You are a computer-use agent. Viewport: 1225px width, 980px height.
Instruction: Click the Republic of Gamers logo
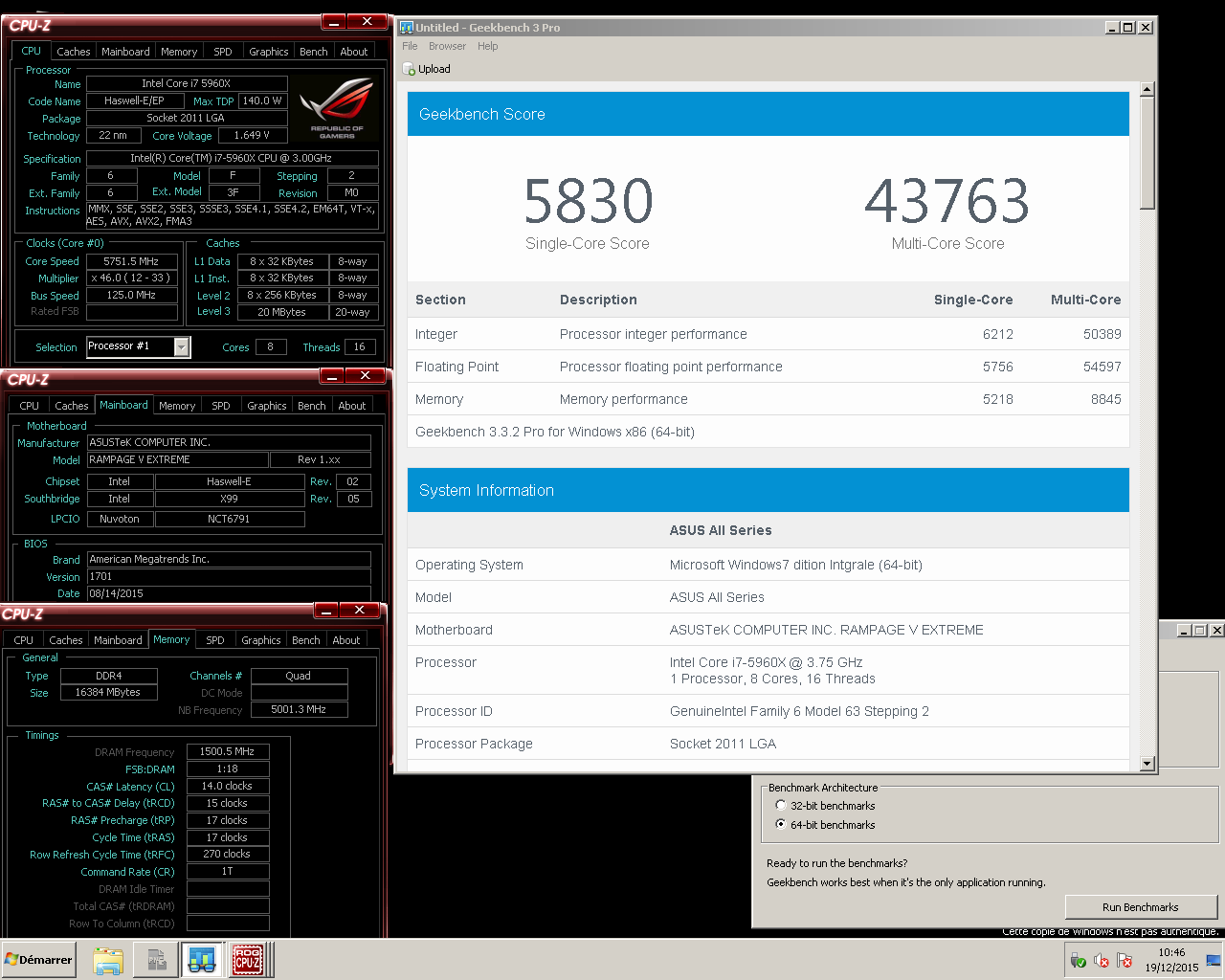click(x=336, y=109)
